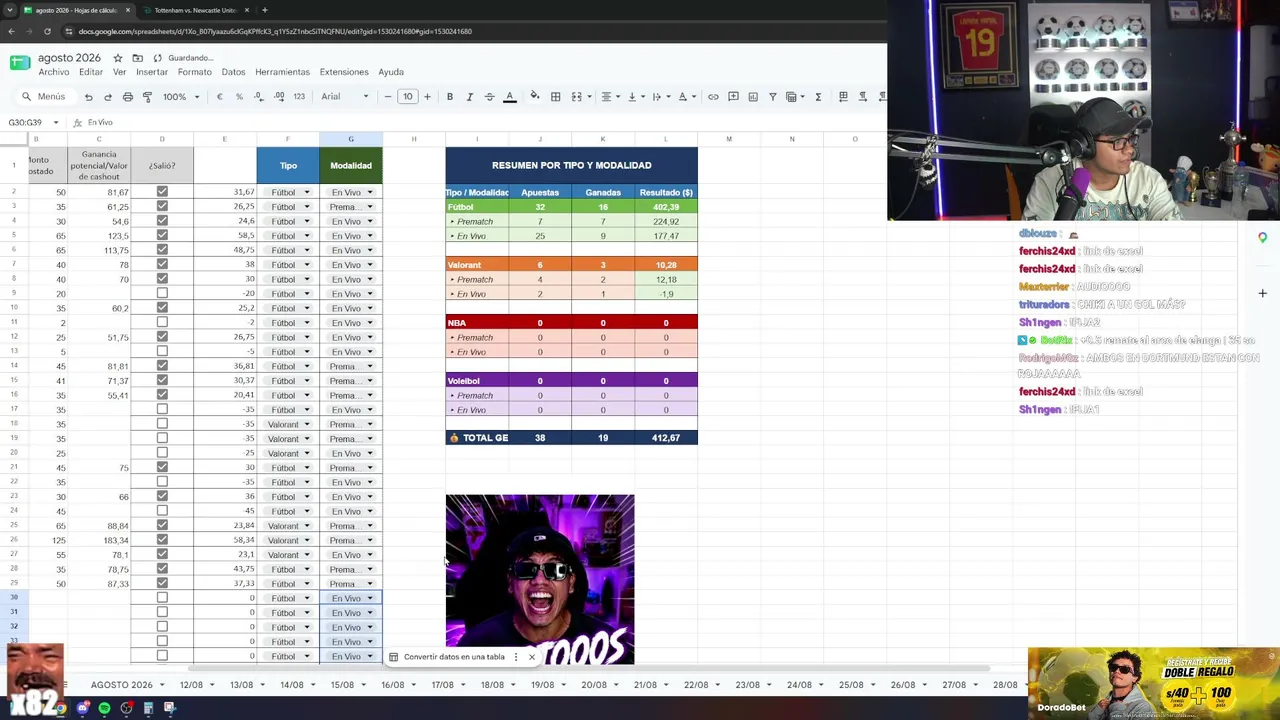This screenshot has width=1280, height=720.
Task: Open the borders tool
Action: coord(556,97)
